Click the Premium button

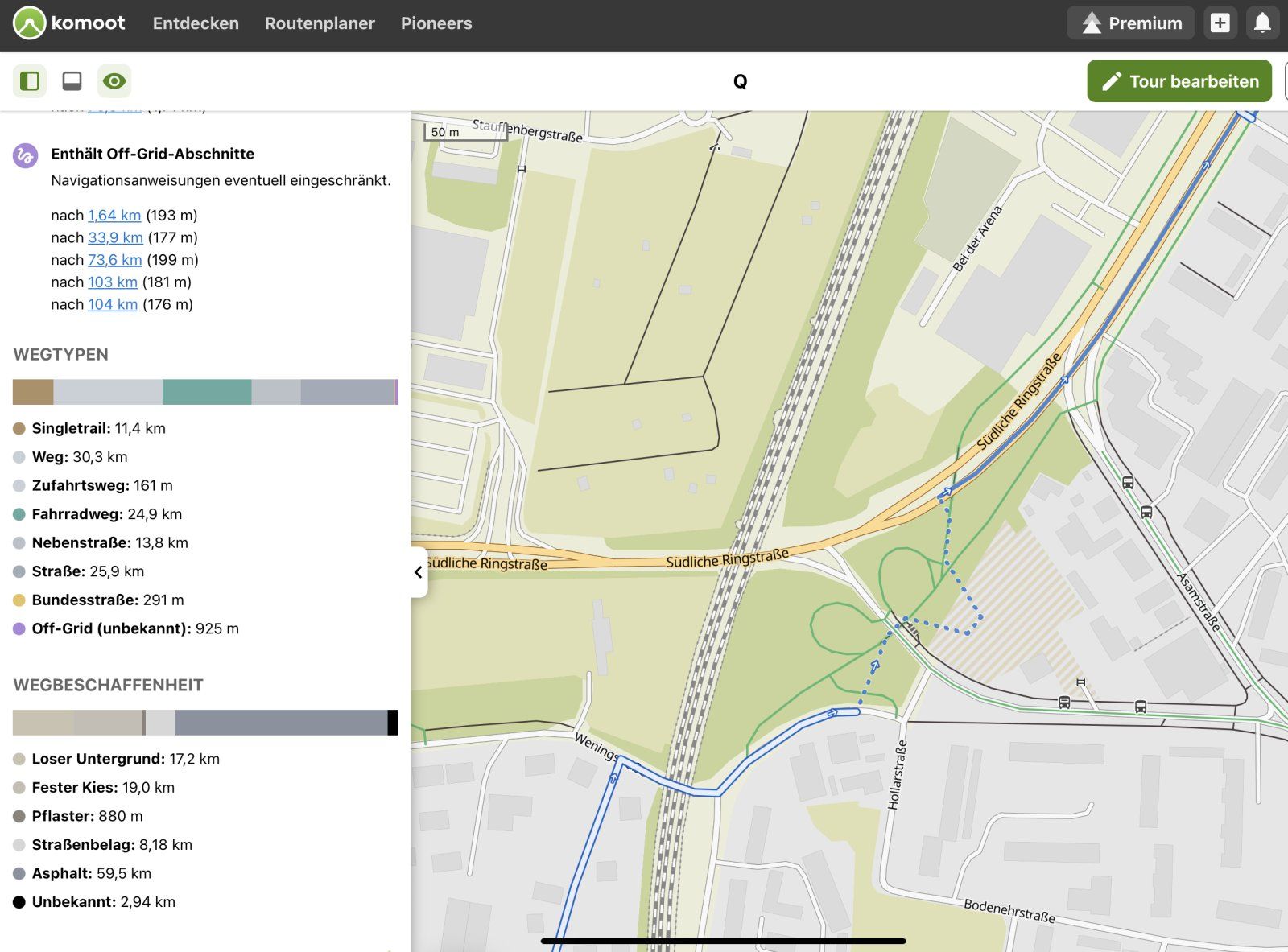click(1132, 23)
